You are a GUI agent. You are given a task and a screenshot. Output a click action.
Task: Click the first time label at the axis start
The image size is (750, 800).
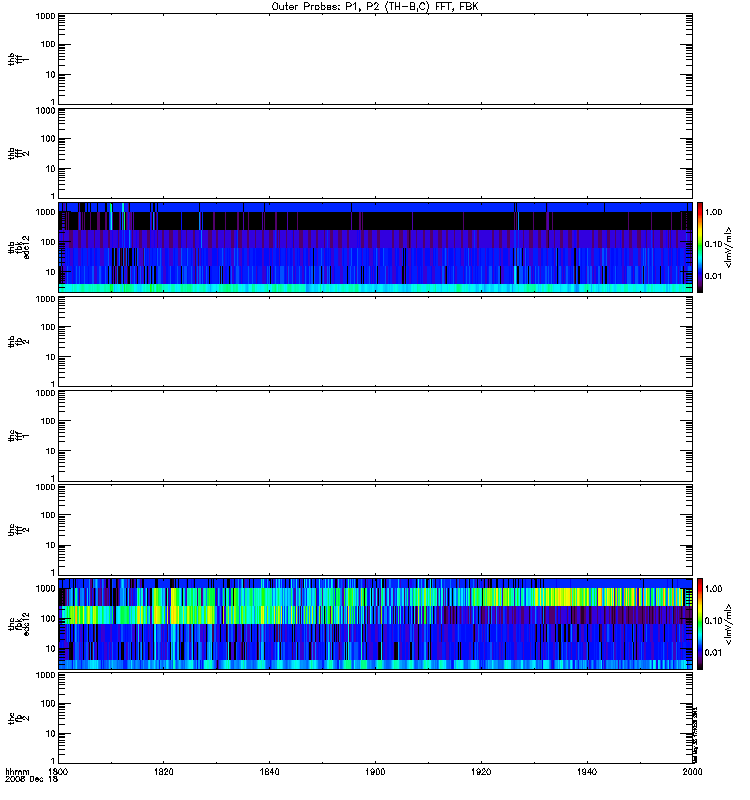coord(58,771)
